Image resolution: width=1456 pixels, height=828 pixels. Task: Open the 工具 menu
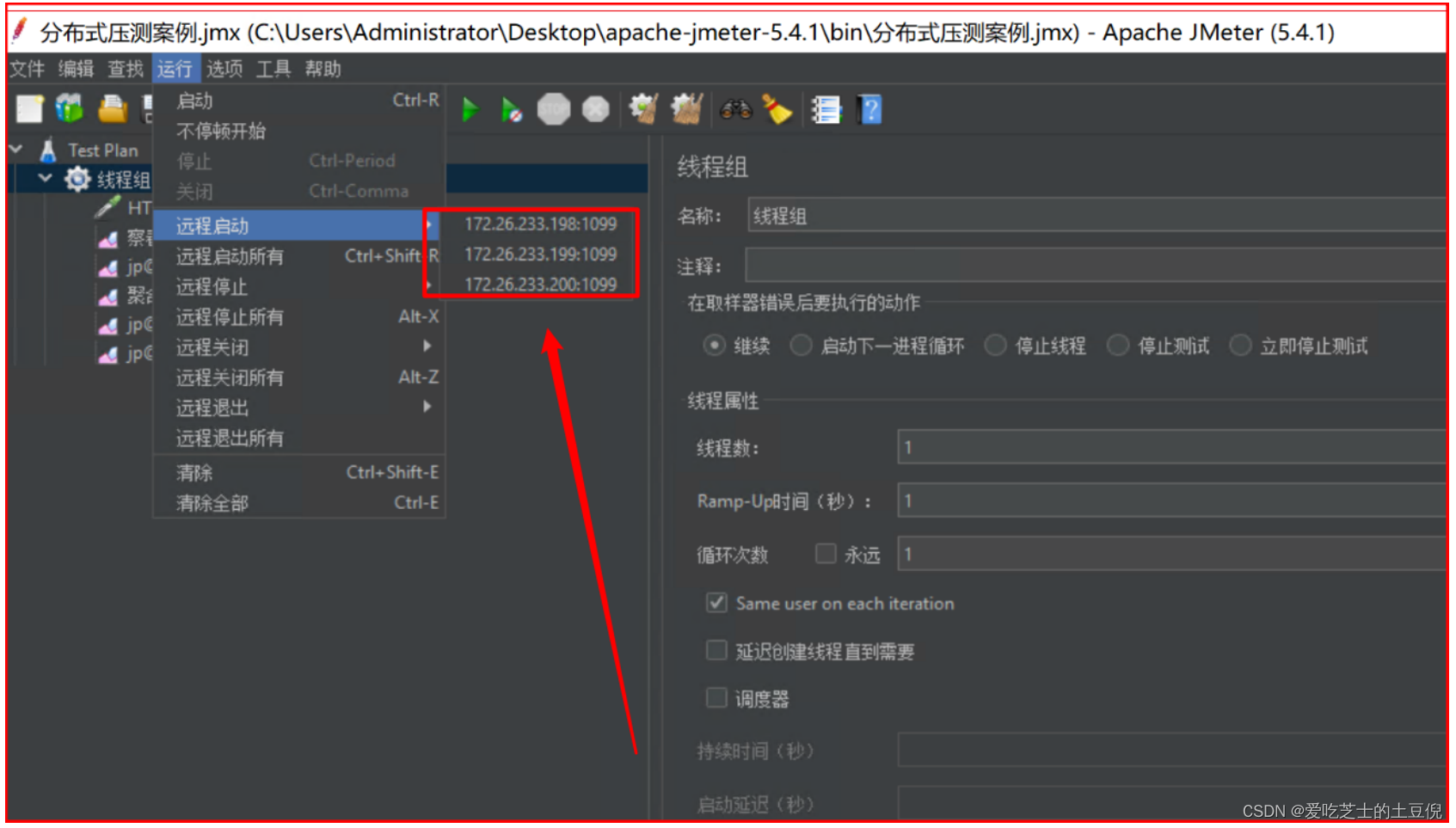click(273, 69)
